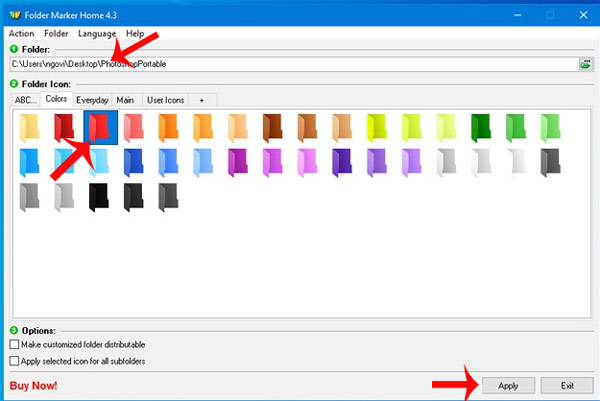This screenshot has height=401, width=600.
Task: Select the dark gray folder ending second row
Action: 550,162
